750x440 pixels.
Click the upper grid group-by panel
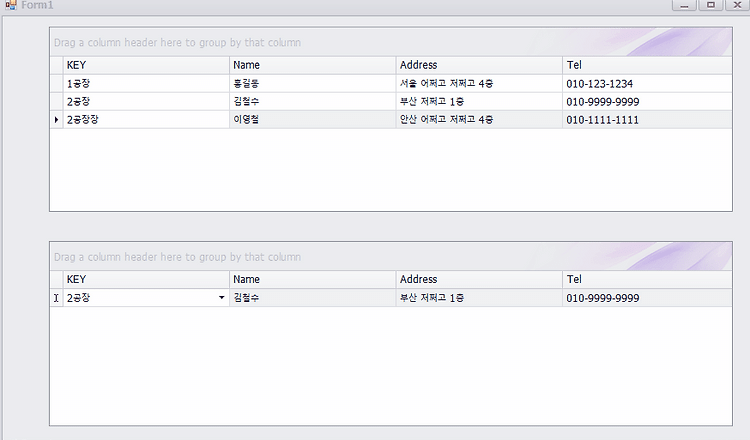pos(391,42)
